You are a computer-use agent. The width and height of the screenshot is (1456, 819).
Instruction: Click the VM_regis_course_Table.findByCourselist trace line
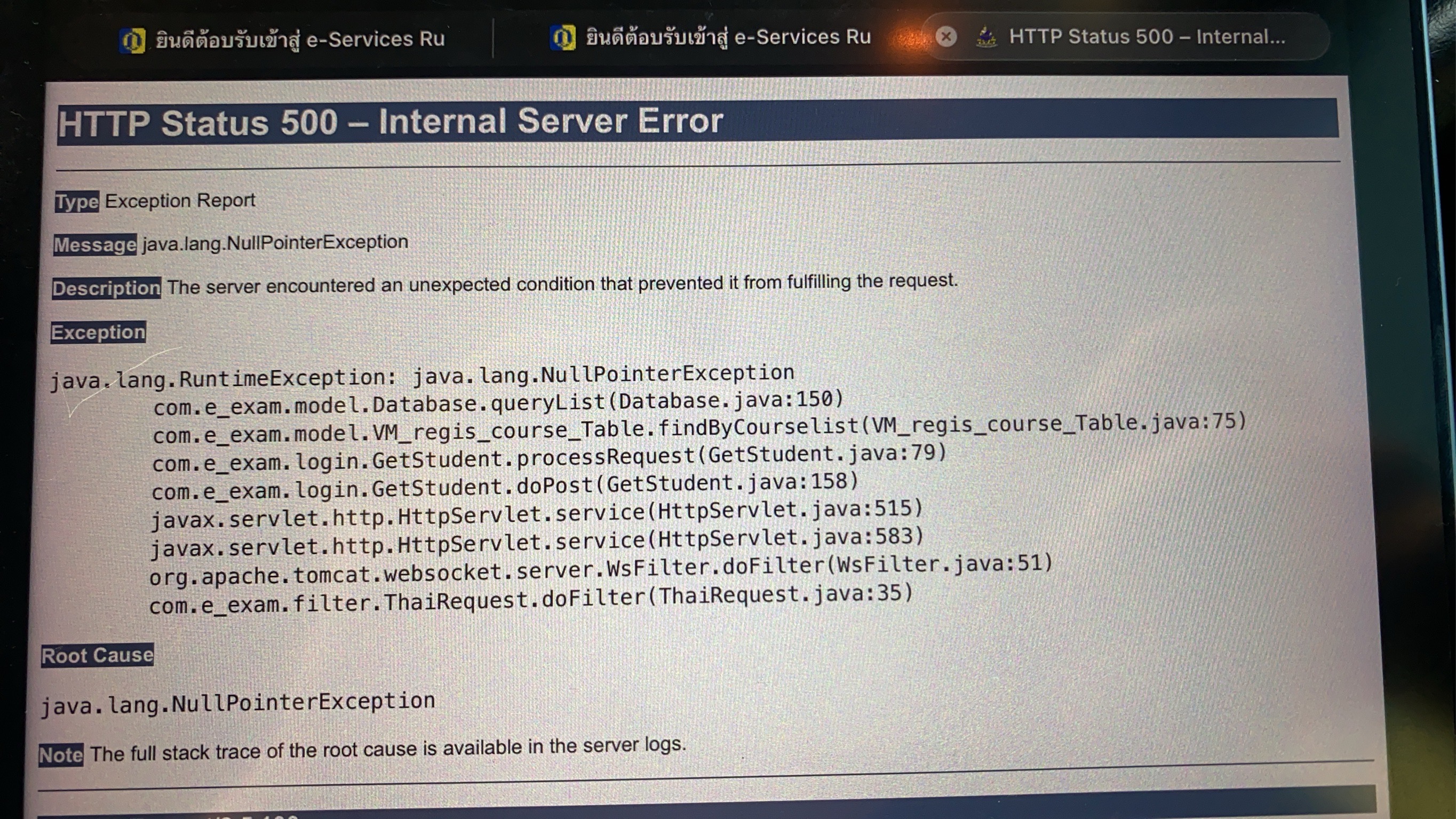699,428
